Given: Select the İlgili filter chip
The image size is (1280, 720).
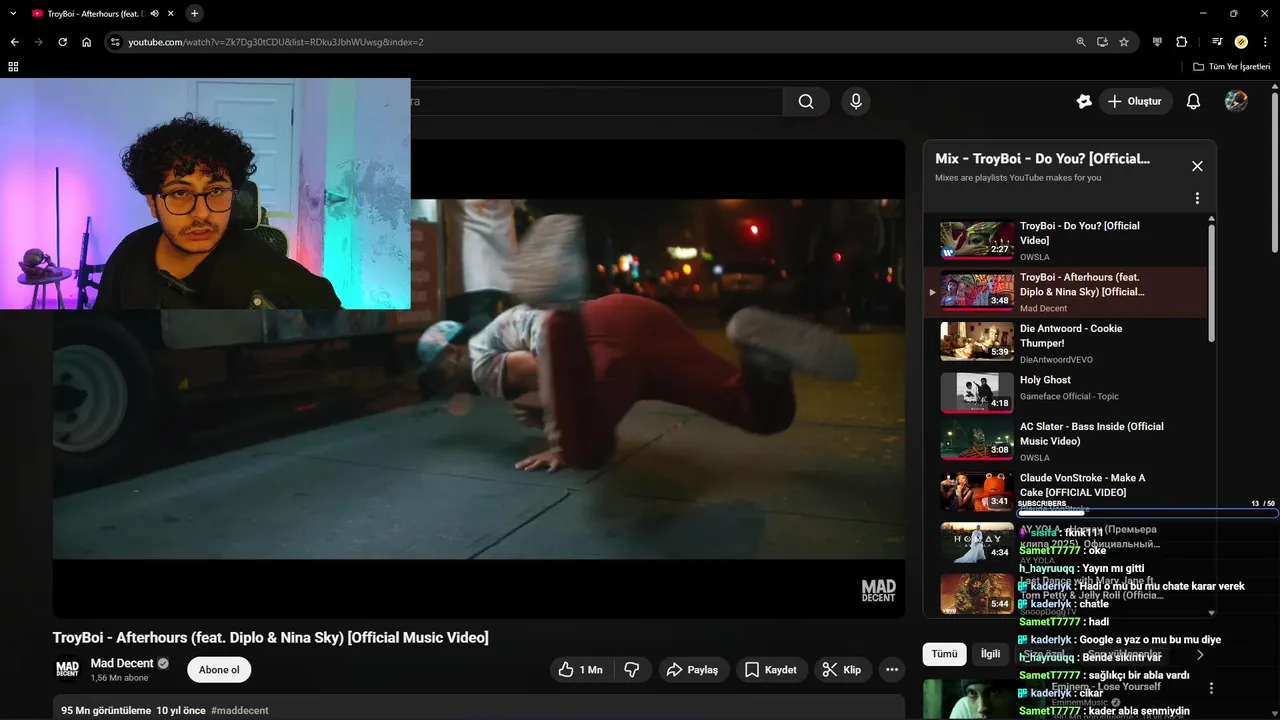Looking at the screenshot, I should click(990, 654).
